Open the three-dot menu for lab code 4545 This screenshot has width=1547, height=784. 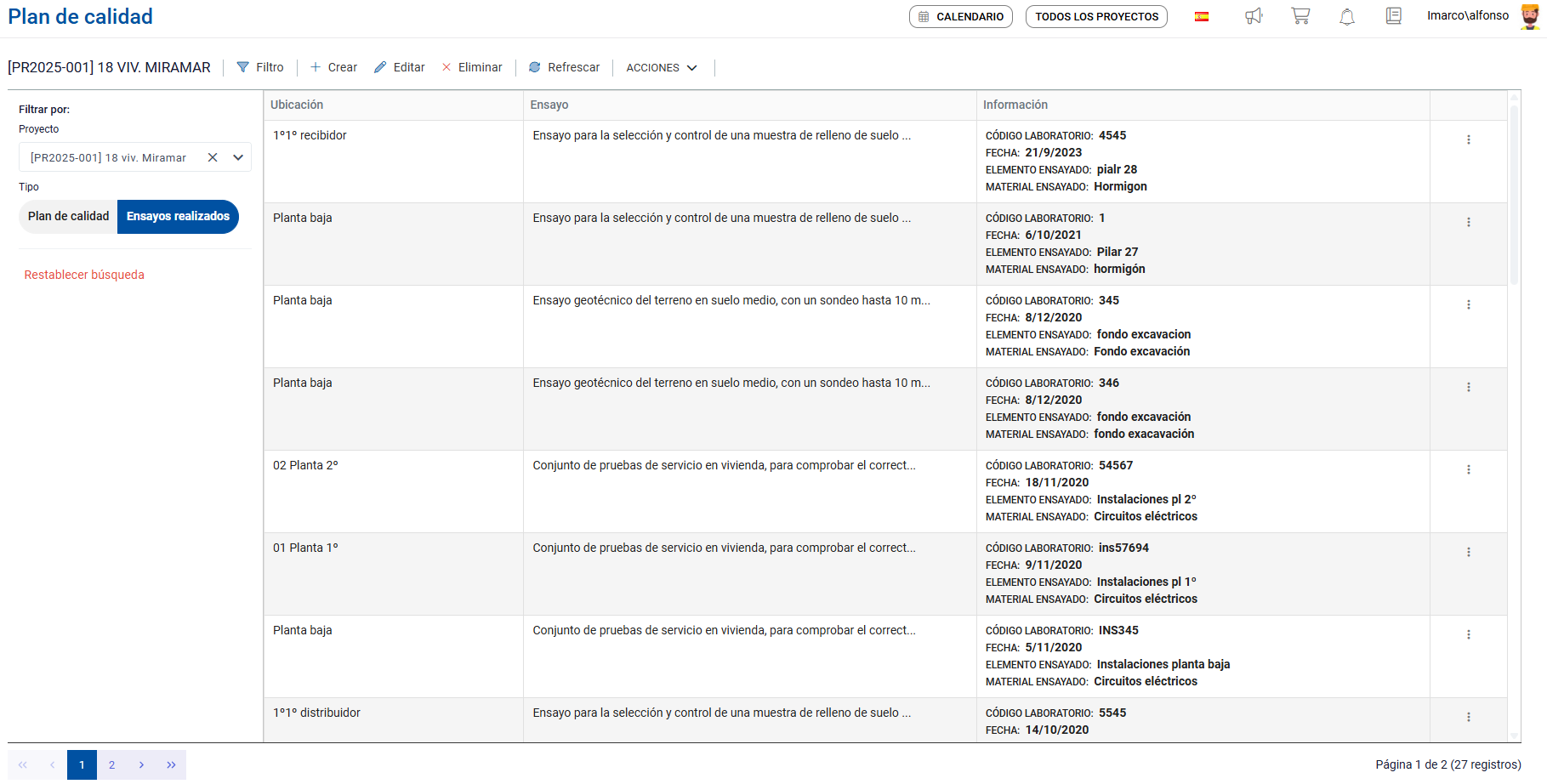tap(1469, 139)
